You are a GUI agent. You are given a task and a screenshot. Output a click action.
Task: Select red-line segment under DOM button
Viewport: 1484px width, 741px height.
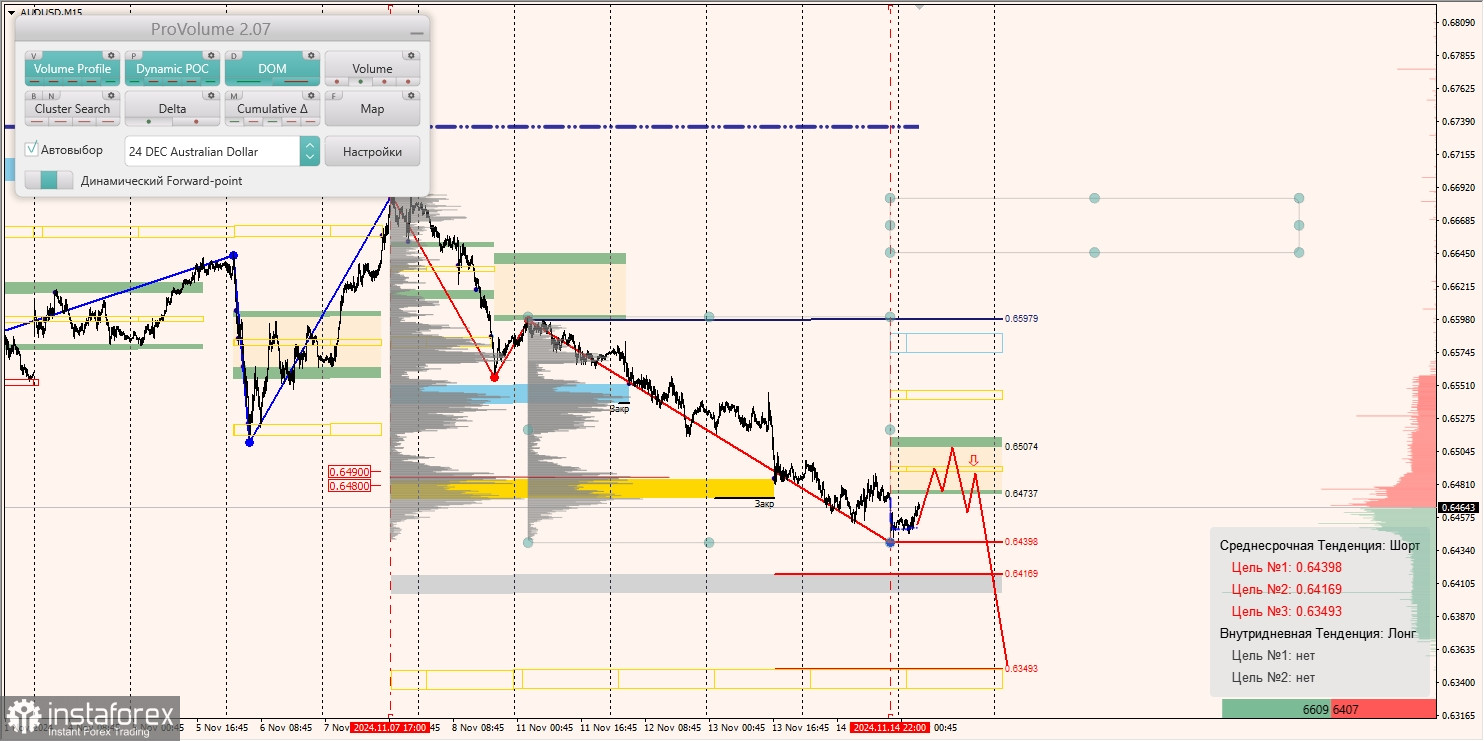click(x=296, y=82)
